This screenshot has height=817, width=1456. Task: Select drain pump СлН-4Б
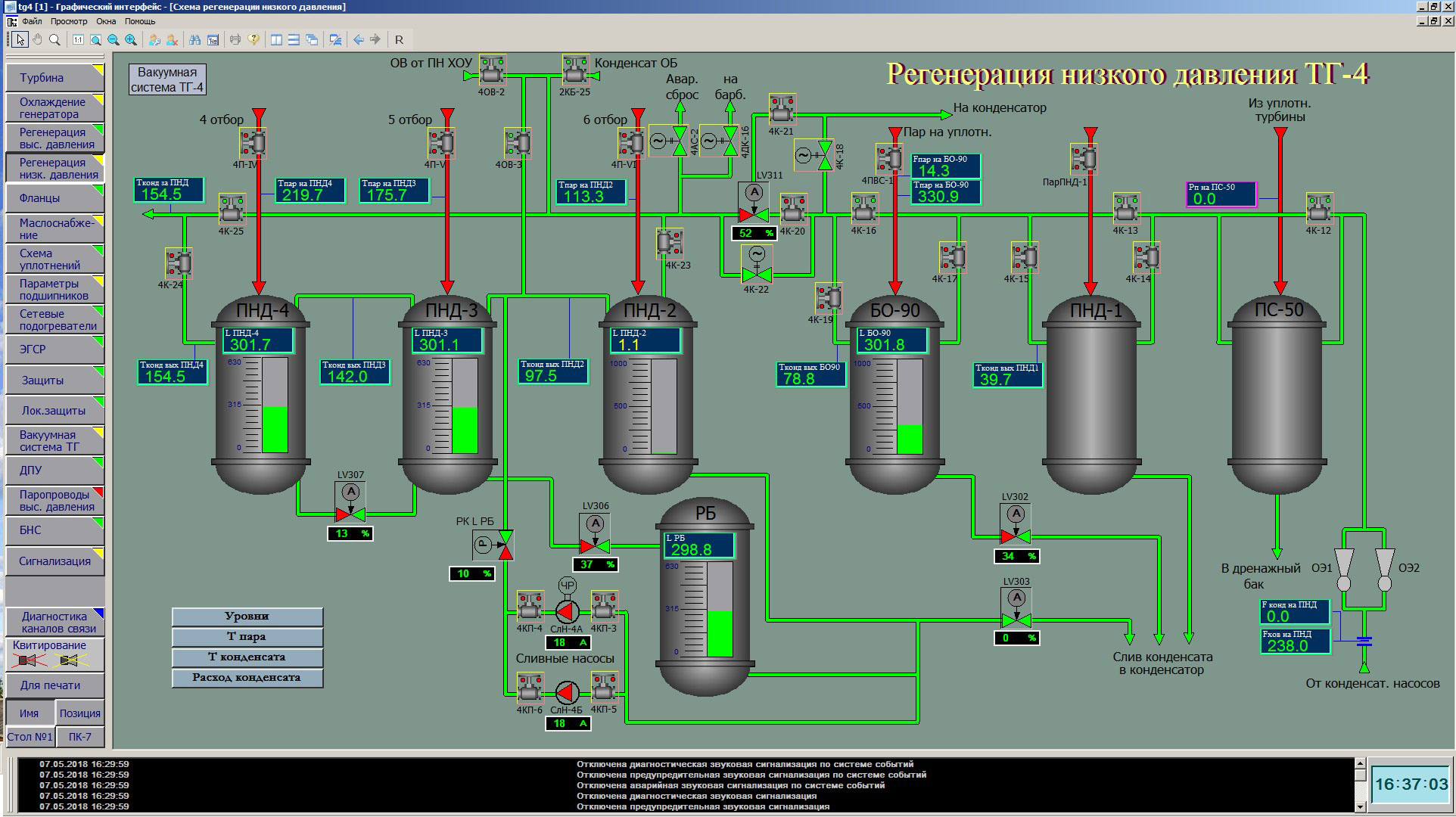coord(567,691)
